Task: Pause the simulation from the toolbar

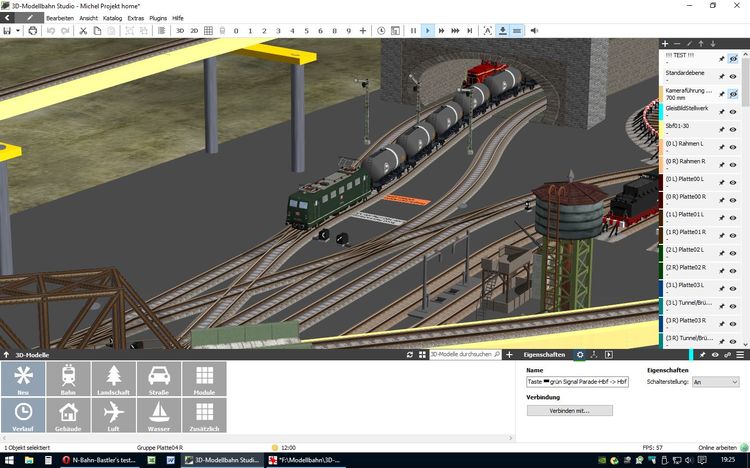Action: [413, 31]
